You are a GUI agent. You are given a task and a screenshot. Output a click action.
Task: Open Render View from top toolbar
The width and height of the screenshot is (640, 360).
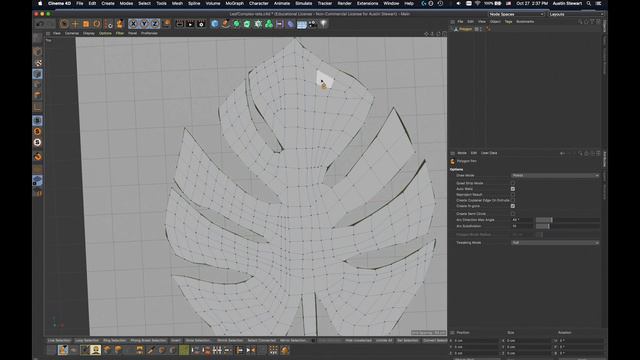click(180, 24)
